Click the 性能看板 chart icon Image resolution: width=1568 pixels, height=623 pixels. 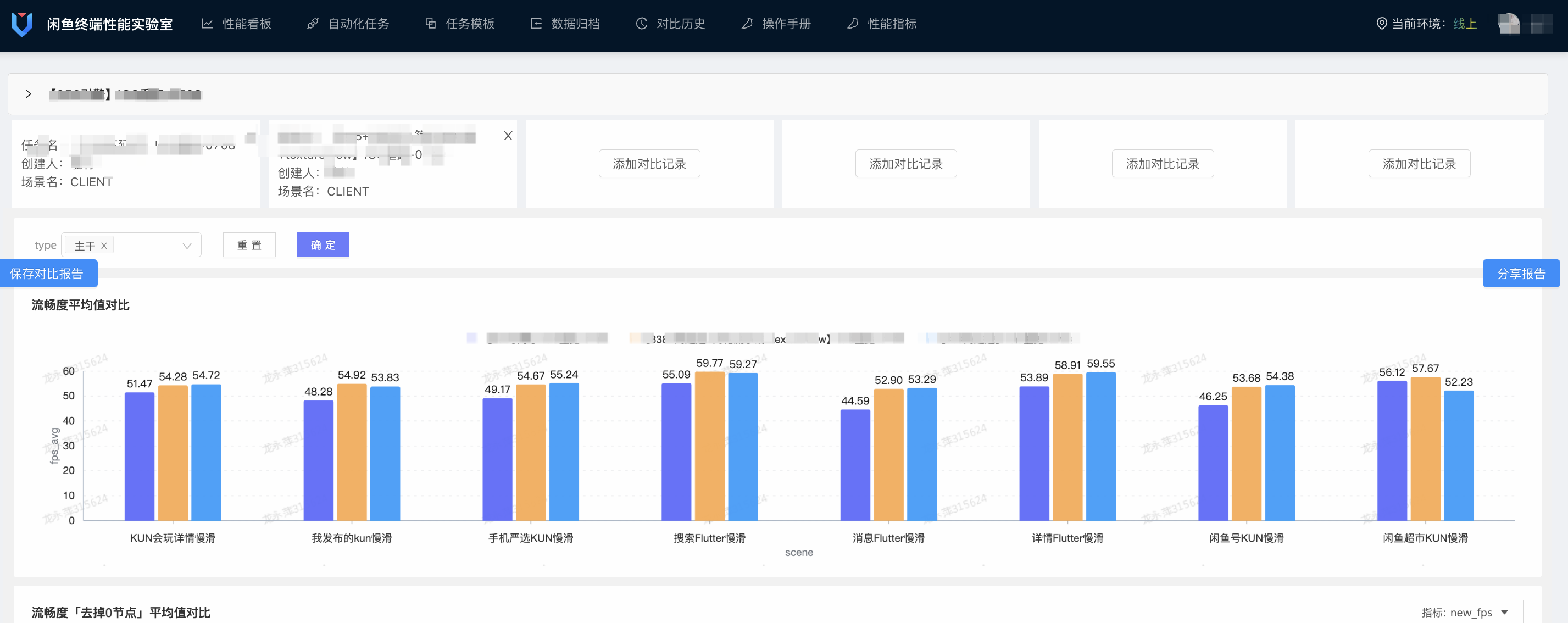[x=208, y=24]
